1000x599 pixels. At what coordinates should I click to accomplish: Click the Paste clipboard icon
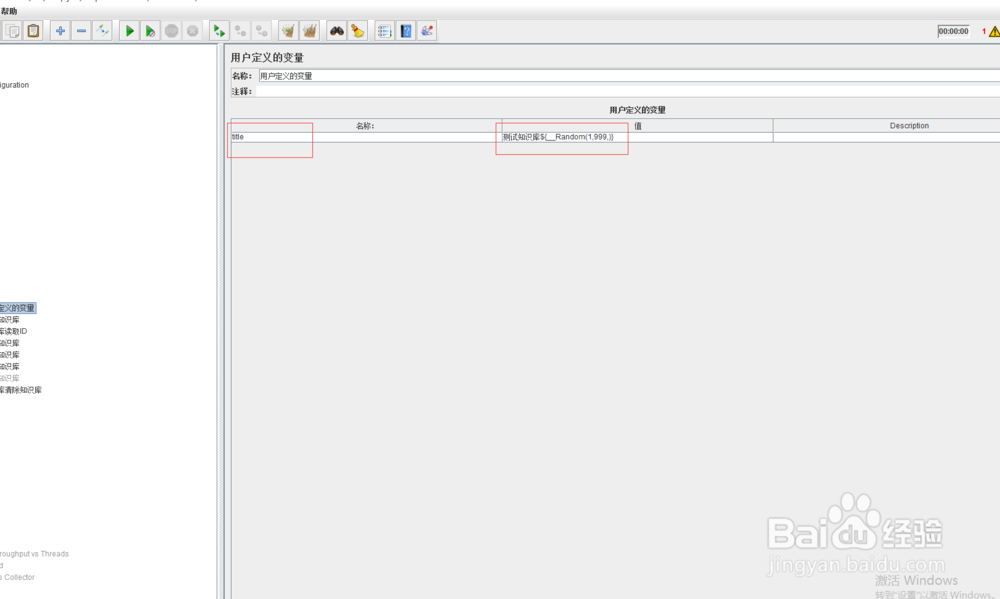click(x=33, y=31)
